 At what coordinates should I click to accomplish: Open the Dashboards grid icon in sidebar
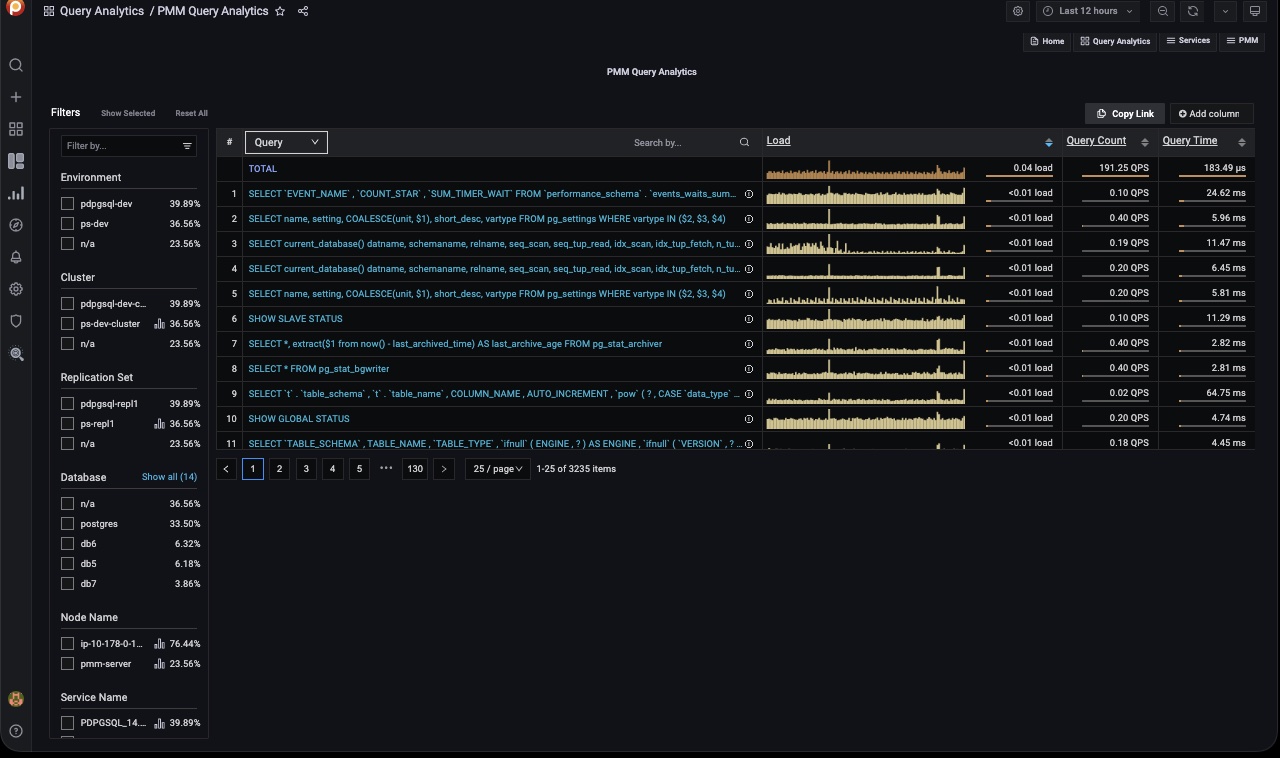[16, 129]
